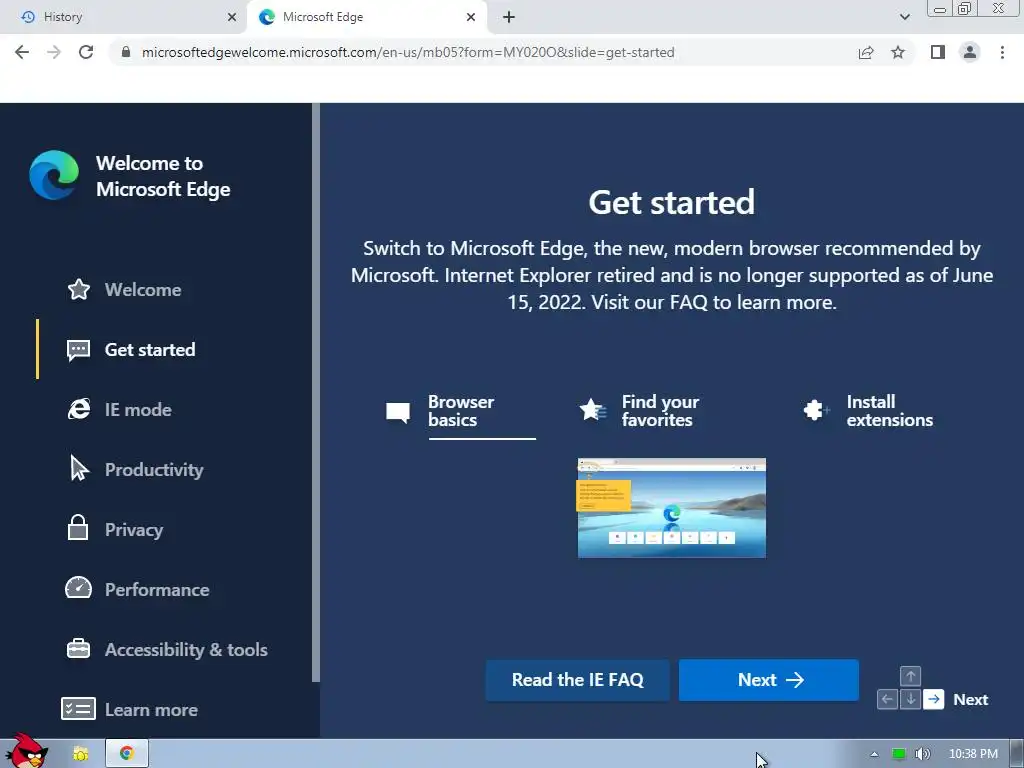Open the Privacy section
Viewport: 1024px width, 768px height.
(x=134, y=530)
